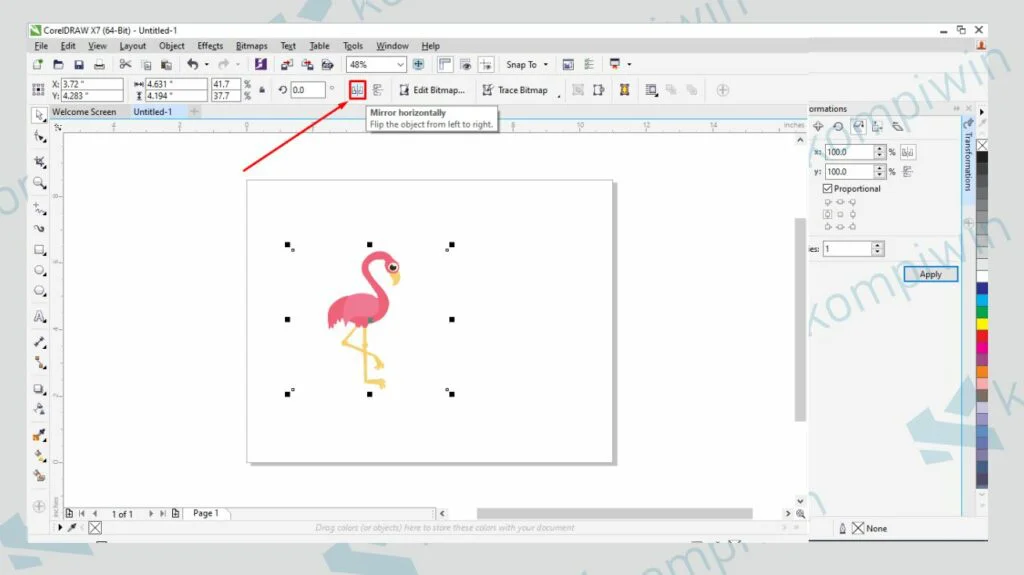
Task: Toggle the lock ratio padlock
Action: tap(262, 90)
